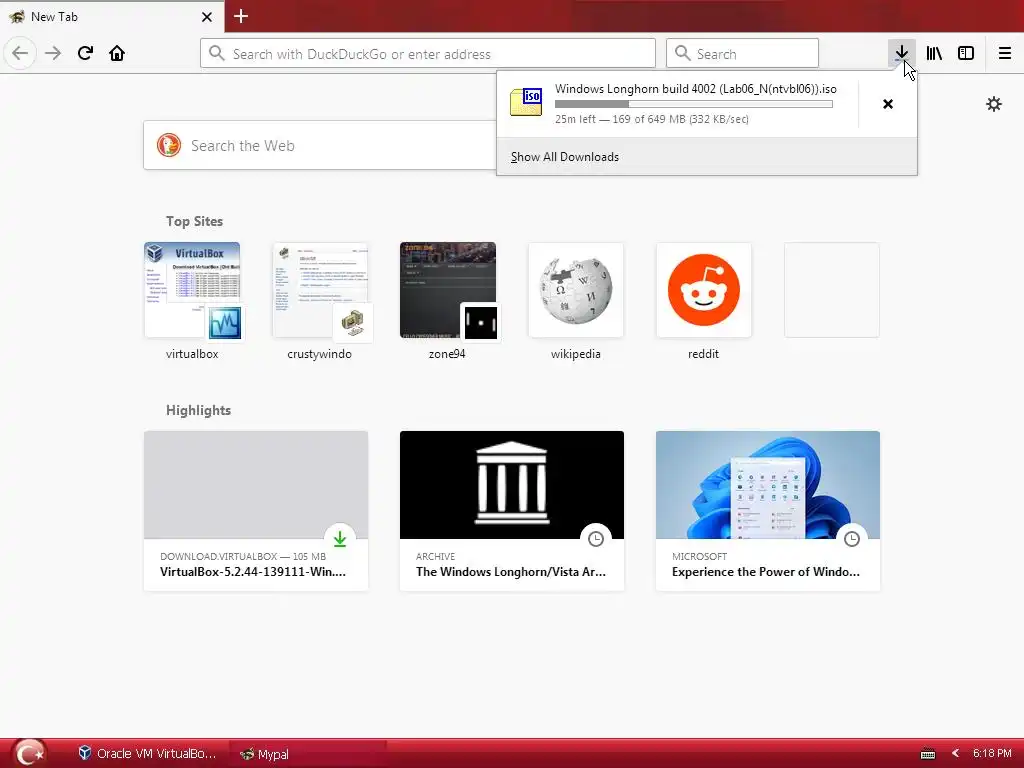This screenshot has height=768, width=1024.
Task: Open the Windows Longhorn build 4002 filename
Action: tap(696, 89)
